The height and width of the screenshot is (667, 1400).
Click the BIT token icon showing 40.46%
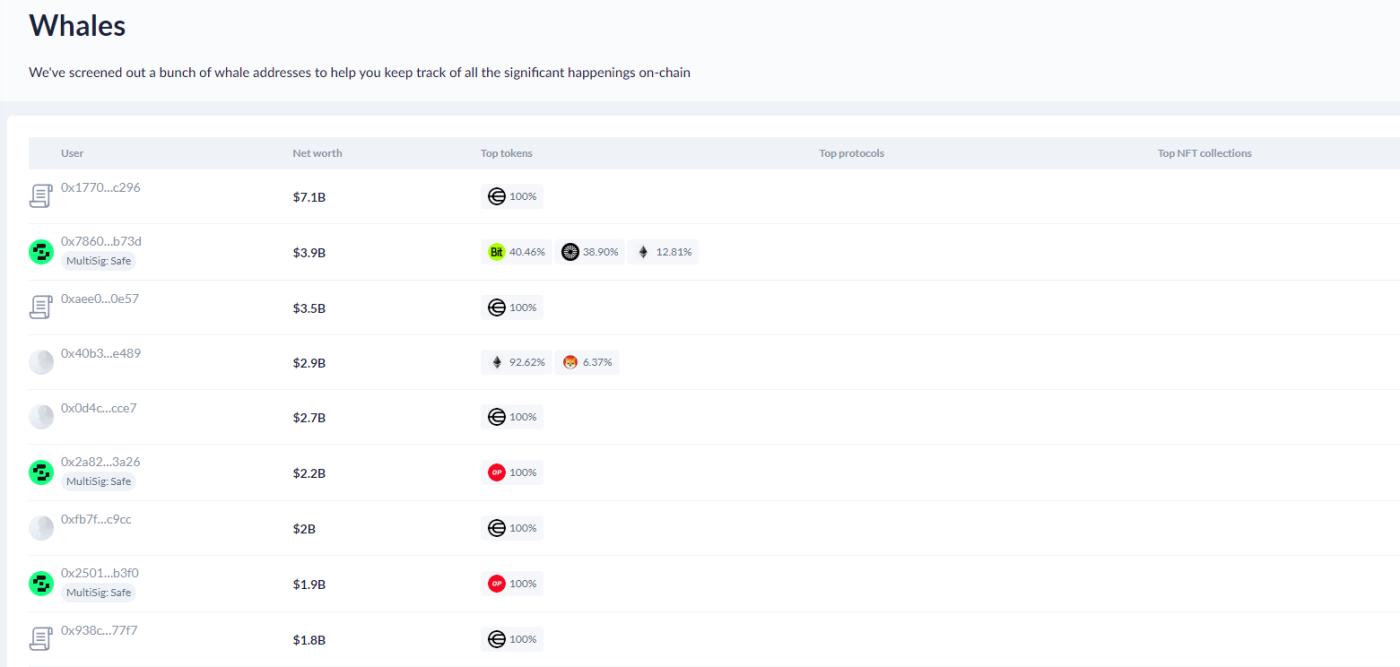(497, 252)
